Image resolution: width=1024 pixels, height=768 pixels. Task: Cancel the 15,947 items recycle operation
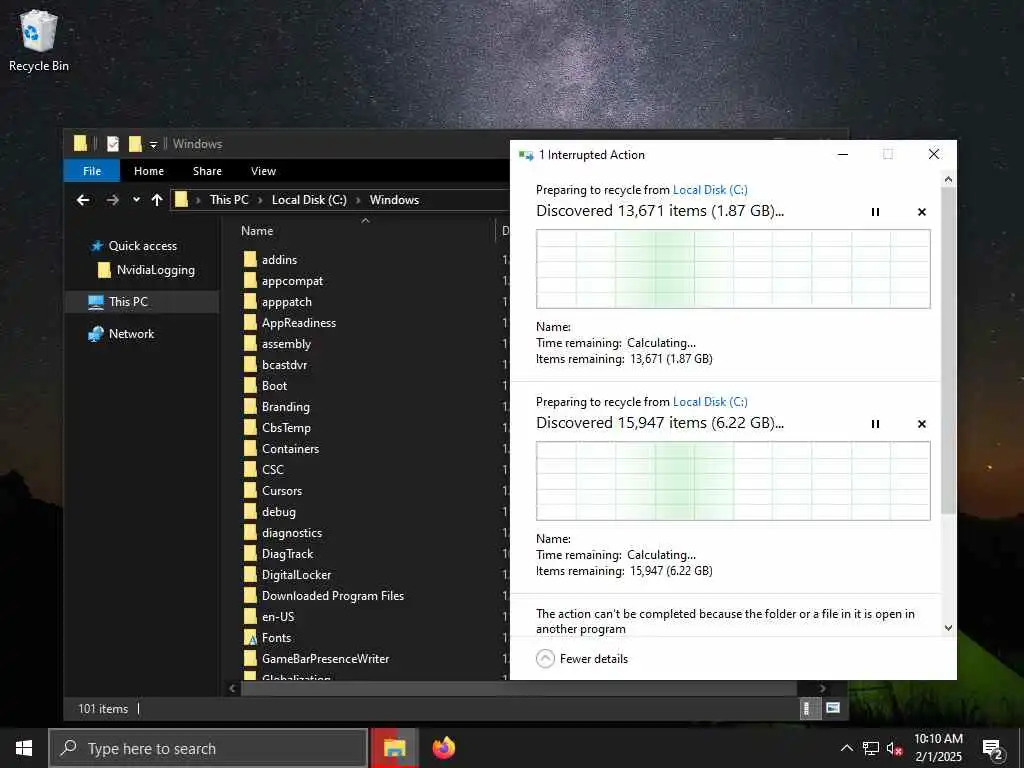click(x=921, y=424)
